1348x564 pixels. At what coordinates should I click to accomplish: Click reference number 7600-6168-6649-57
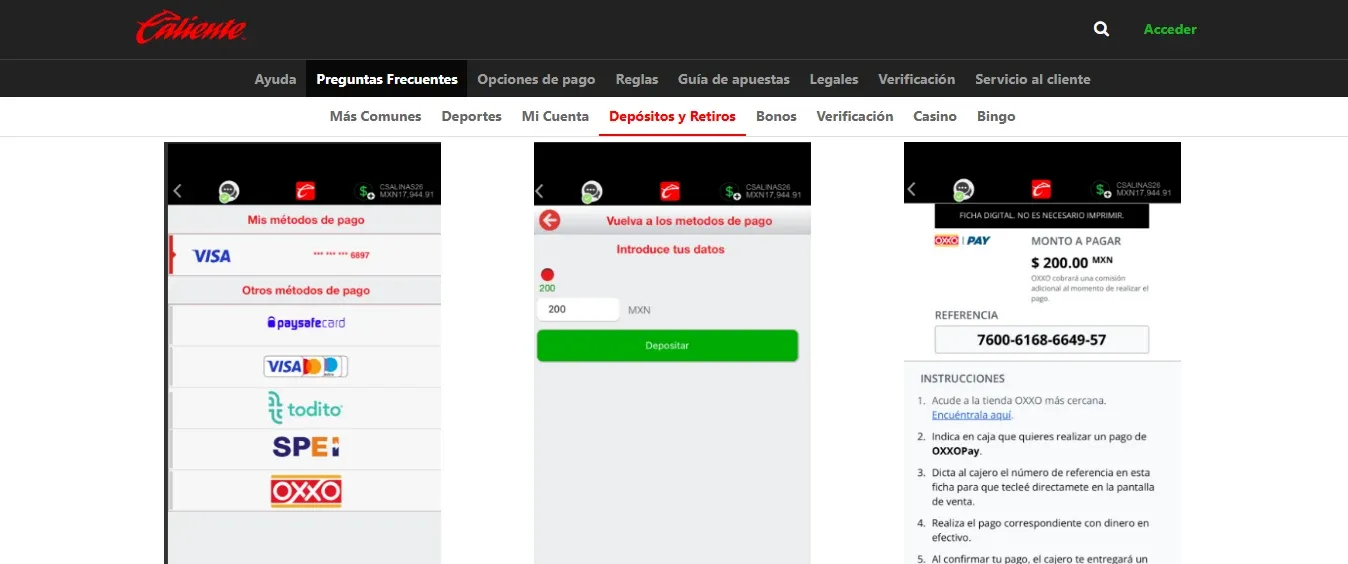coord(1041,340)
